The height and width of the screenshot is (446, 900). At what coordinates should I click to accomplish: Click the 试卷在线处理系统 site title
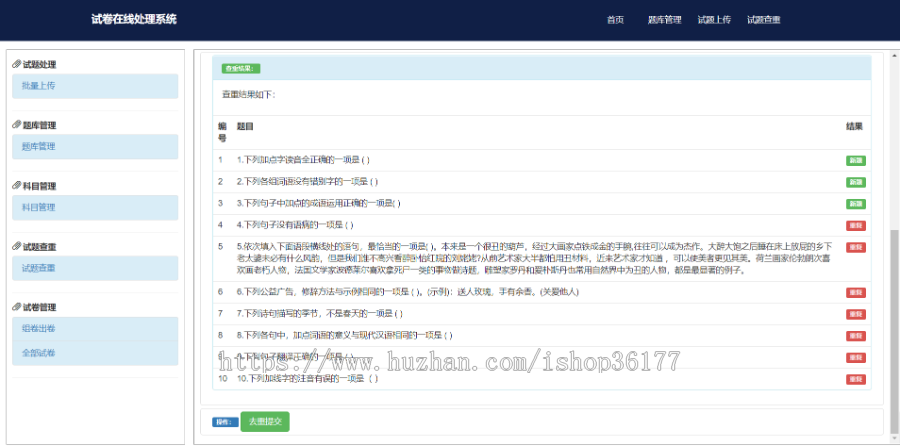pyautogui.click(x=134, y=20)
